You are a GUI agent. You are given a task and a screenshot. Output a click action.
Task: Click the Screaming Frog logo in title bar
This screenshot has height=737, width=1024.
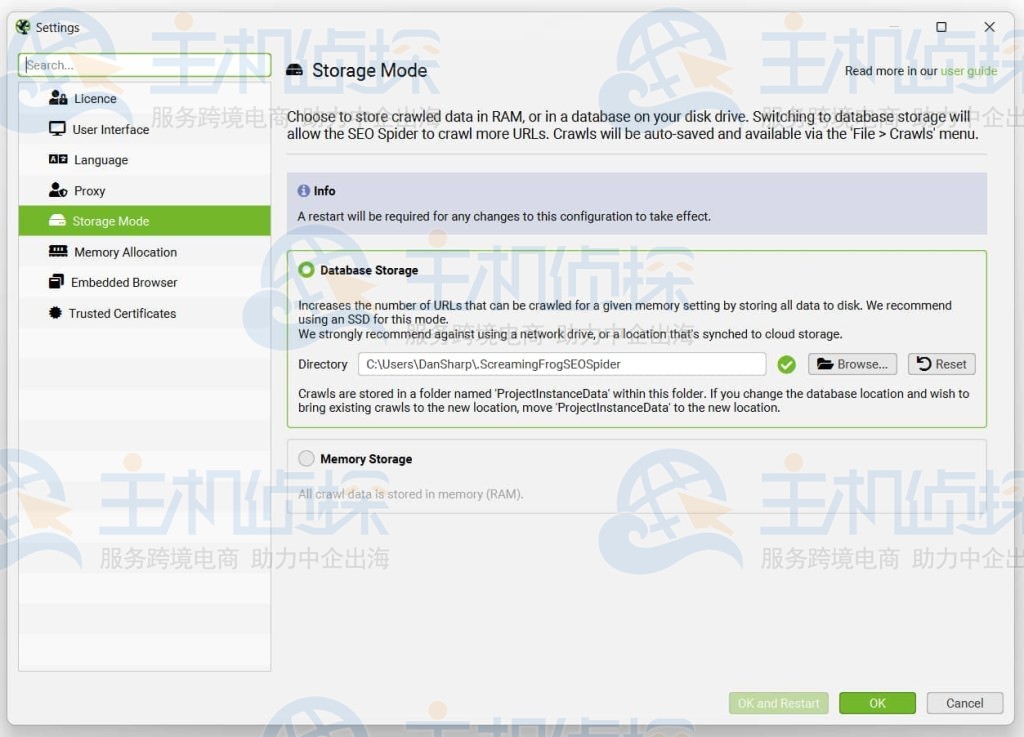24,27
